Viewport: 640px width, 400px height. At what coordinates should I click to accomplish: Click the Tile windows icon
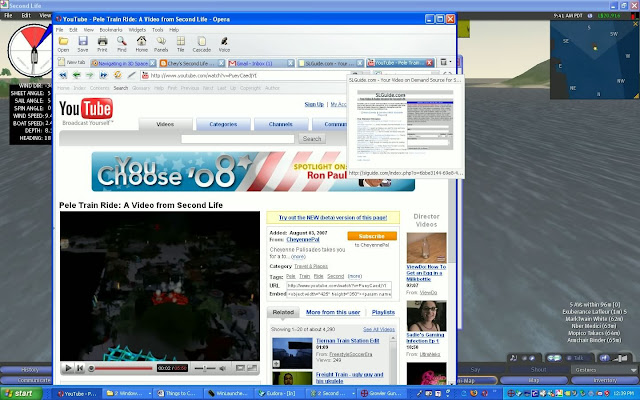[x=180, y=44]
